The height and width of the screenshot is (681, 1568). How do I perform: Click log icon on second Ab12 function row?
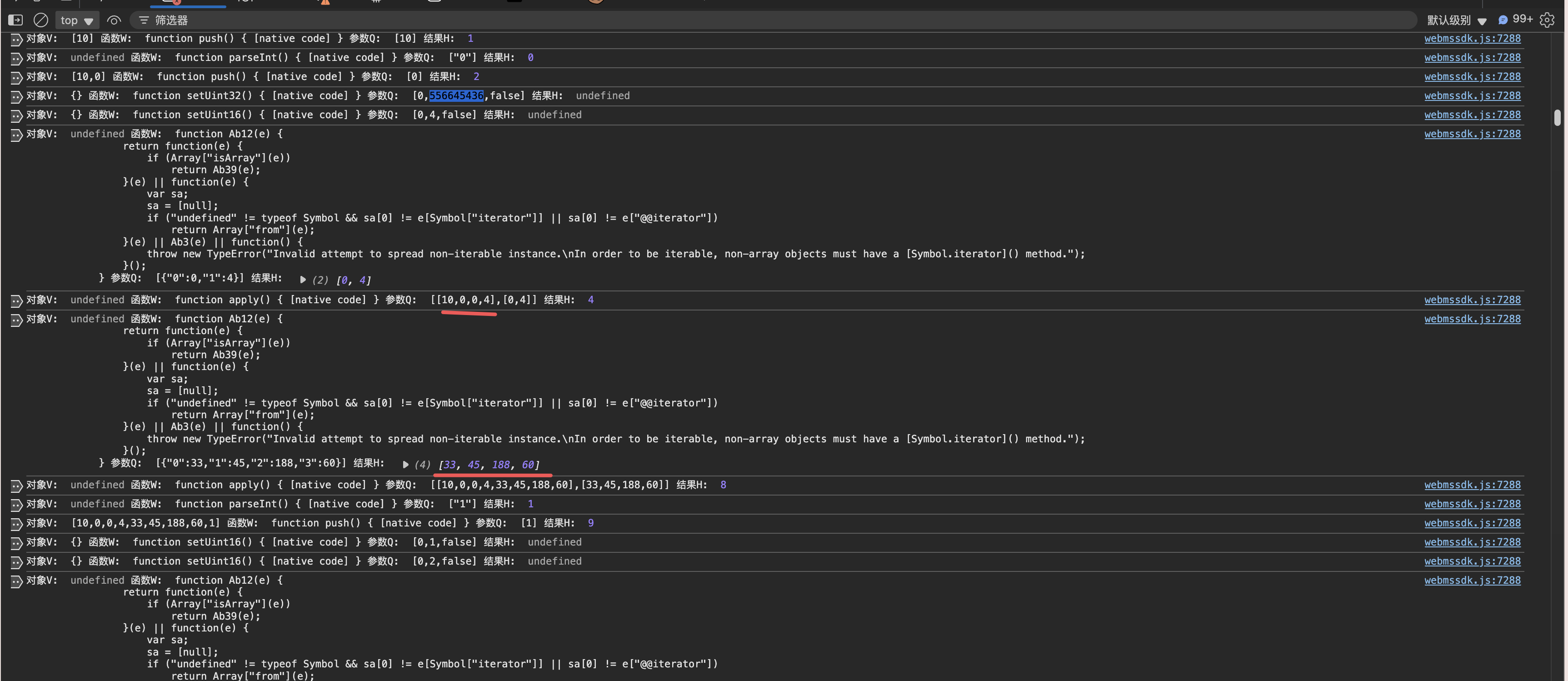pyautogui.click(x=16, y=320)
